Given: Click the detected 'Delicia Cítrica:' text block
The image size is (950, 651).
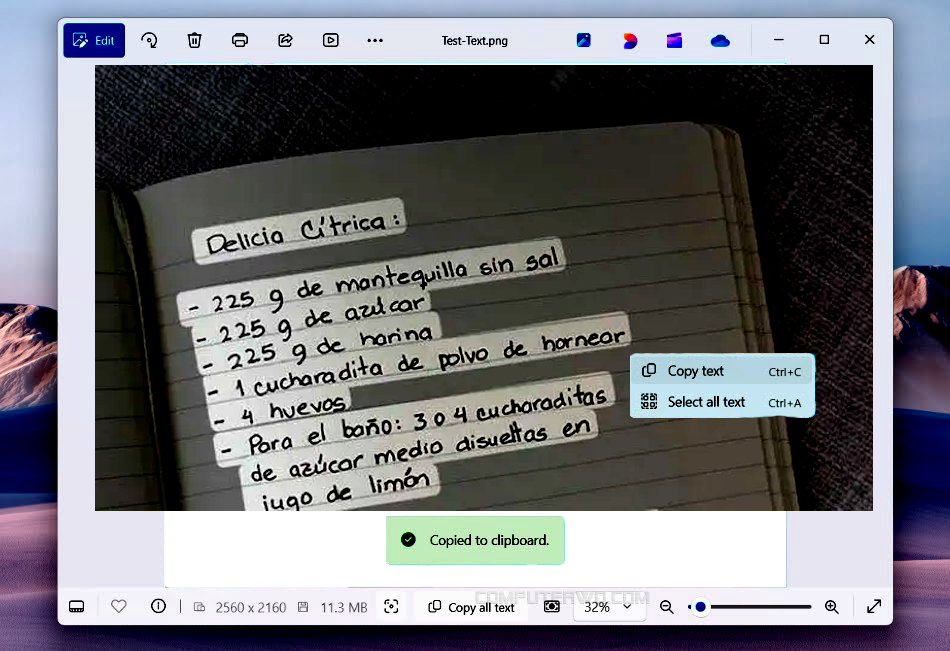Looking at the screenshot, I should coord(299,232).
